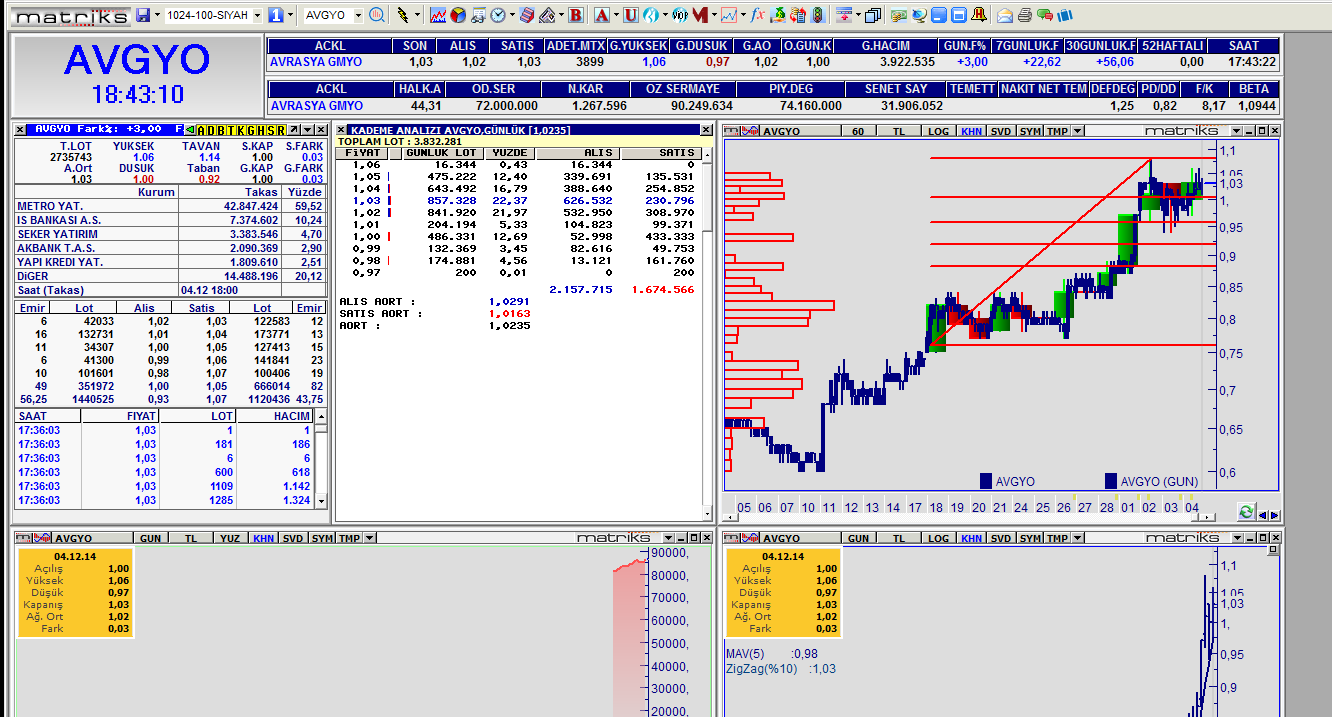Click the 60 period button on top chart
Screen dimensions: 1332x717
858,131
